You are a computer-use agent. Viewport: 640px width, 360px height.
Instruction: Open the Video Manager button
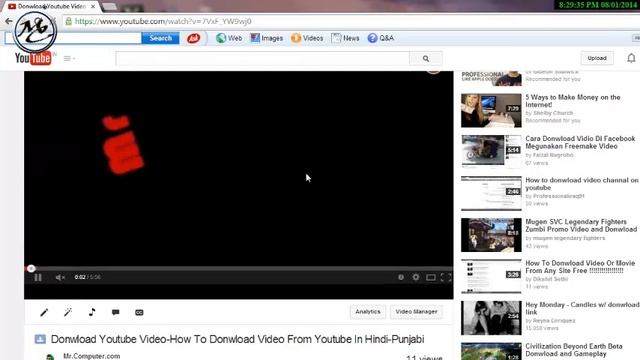416,312
